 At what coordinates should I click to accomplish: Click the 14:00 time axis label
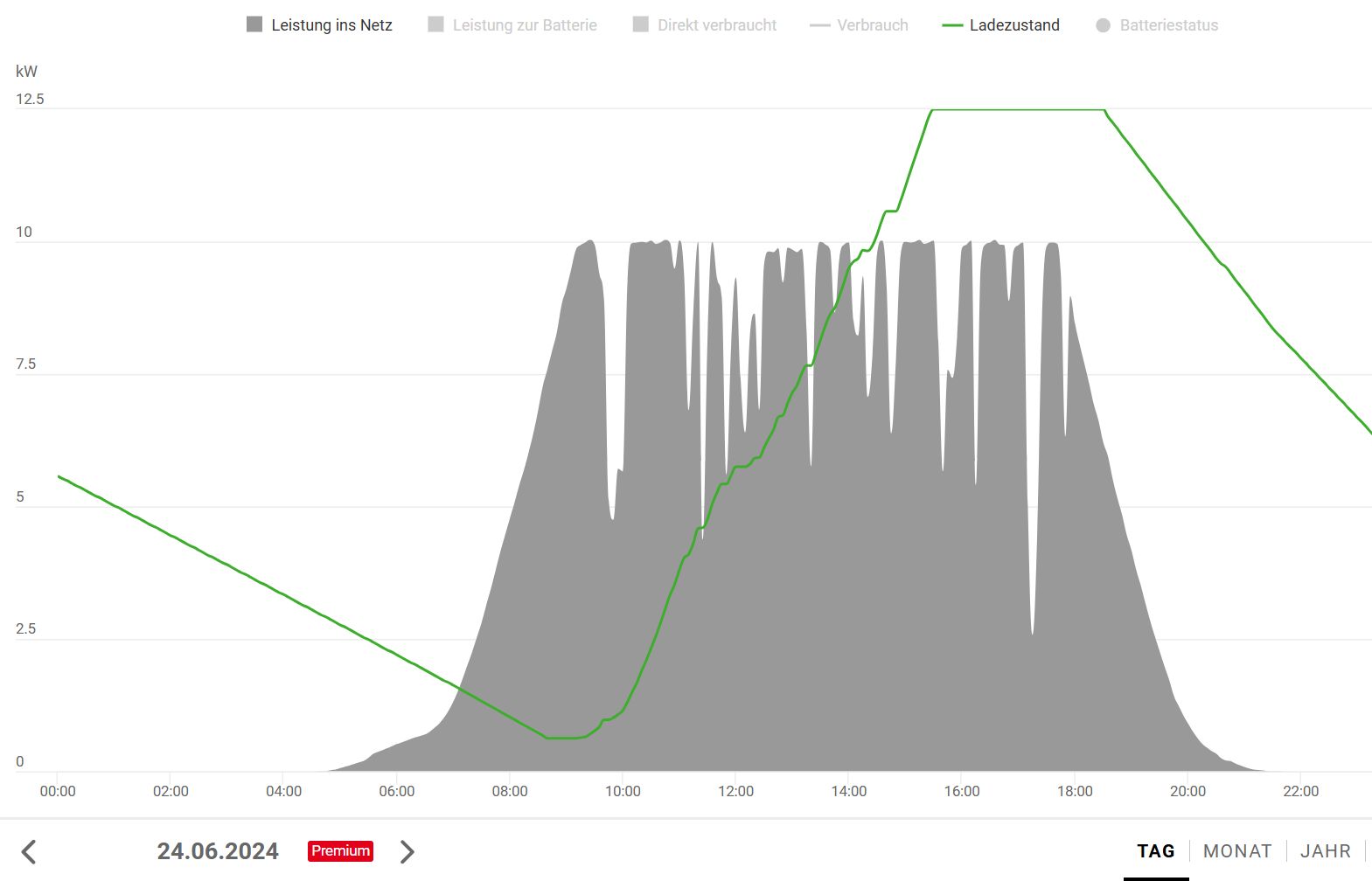849,791
